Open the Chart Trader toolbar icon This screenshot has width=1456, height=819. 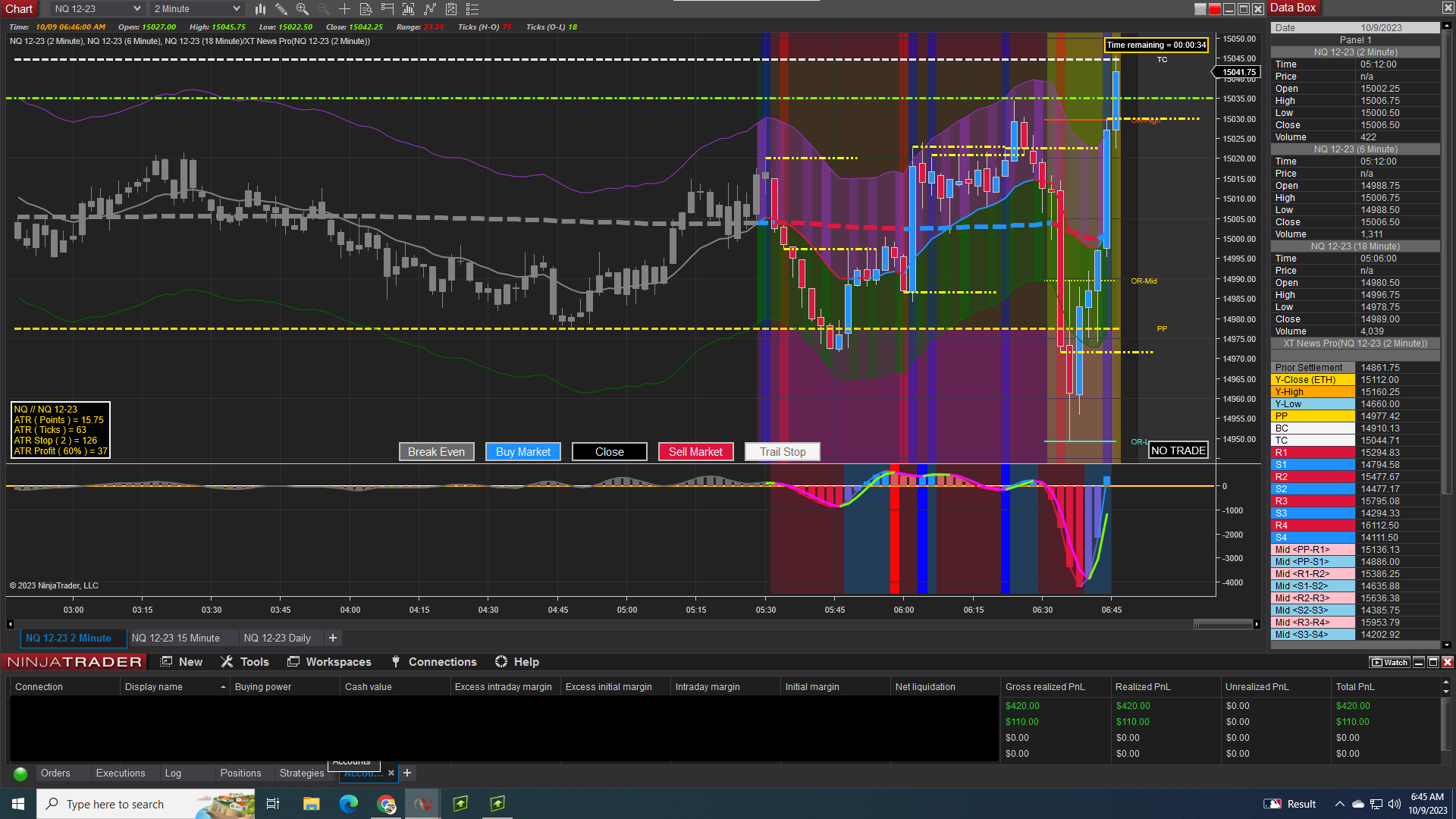point(388,9)
